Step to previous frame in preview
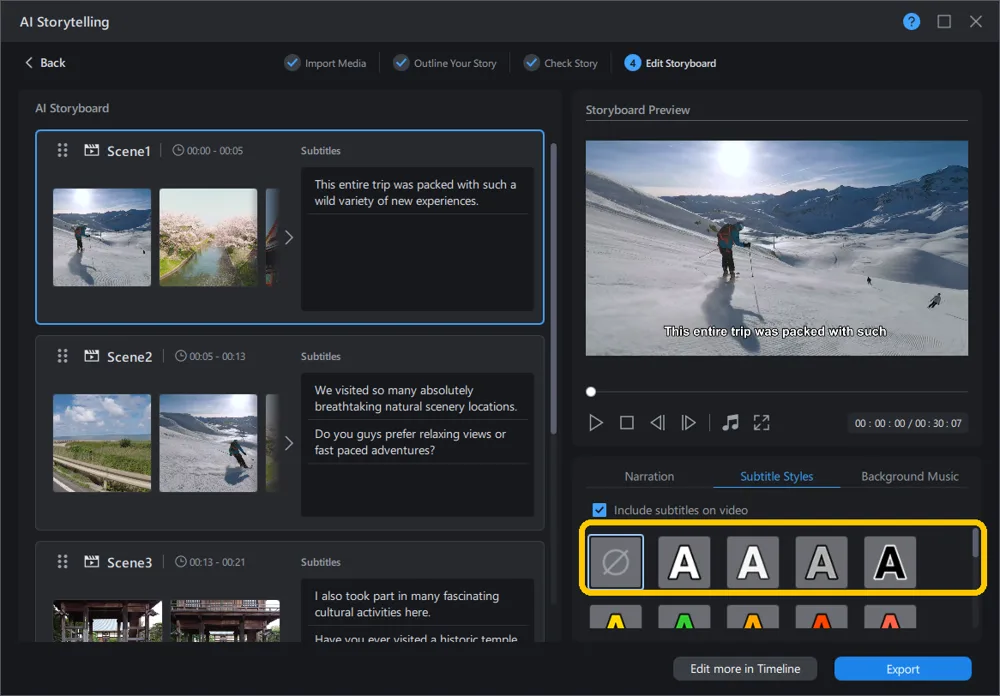This screenshot has height=696, width=1000. click(x=658, y=422)
